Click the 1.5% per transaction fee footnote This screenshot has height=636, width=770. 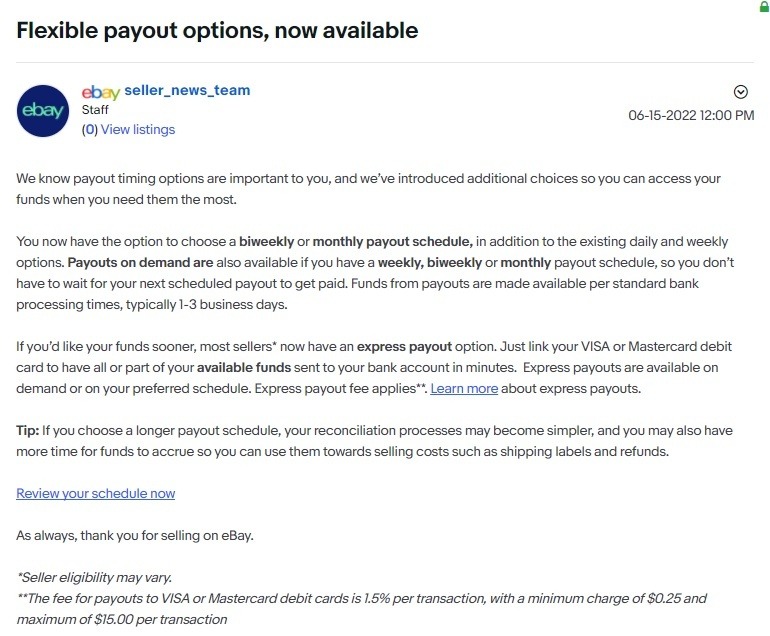point(360,598)
